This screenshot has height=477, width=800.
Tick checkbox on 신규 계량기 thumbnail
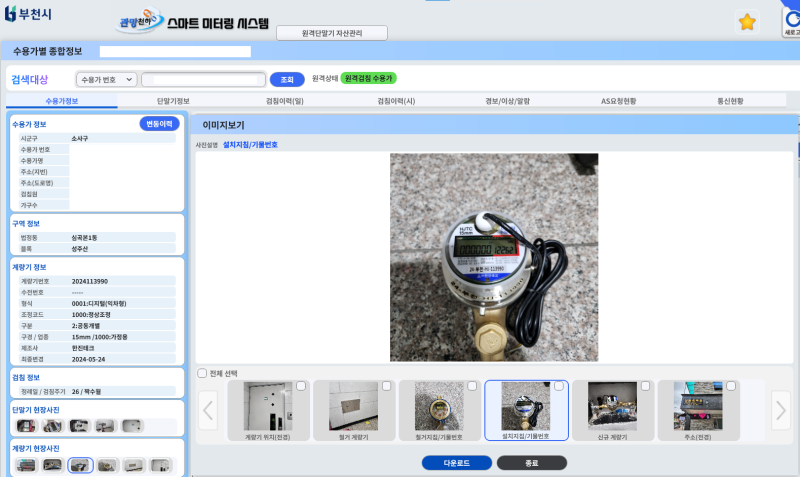[x=646, y=387]
